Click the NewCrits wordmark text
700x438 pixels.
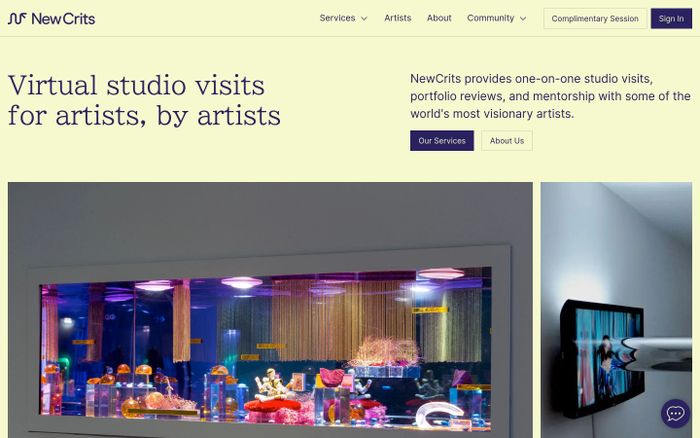[63, 19]
